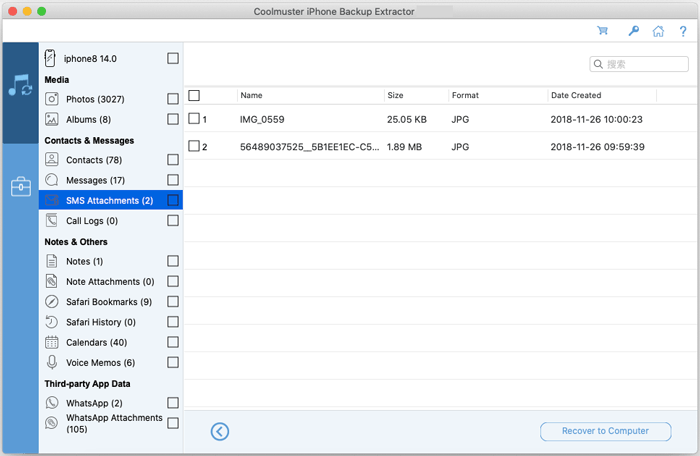The width and height of the screenshot is (700, 456).
Task: Click the Note Attachments paperclip icon
Action: point(52,281)
